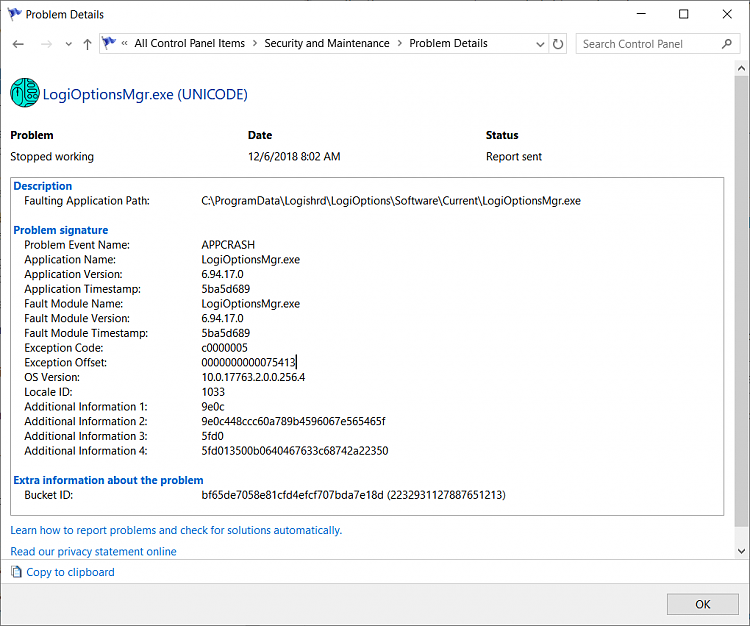Minimize the Problem Details window

pos(641,14)
